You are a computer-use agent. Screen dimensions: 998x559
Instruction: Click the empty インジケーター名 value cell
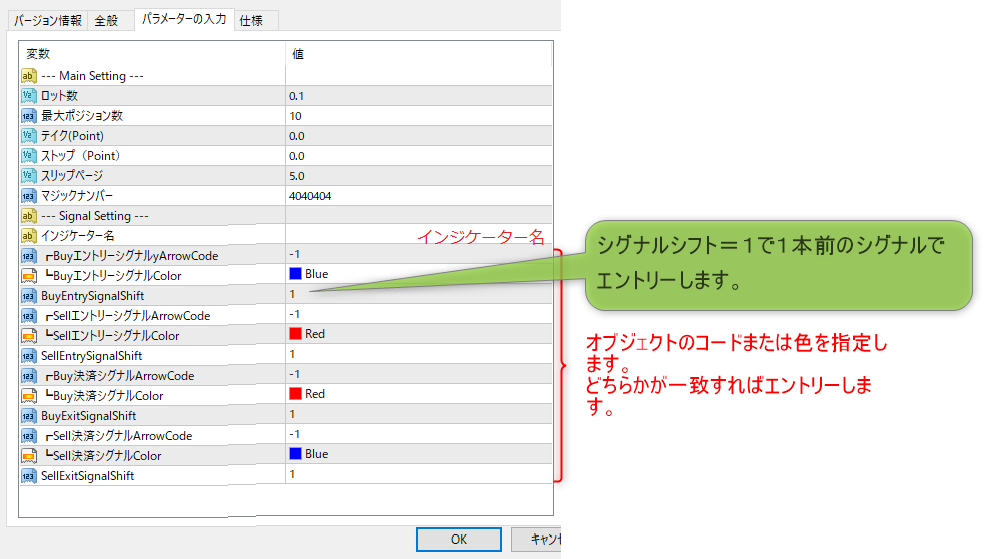pyautogui.click(x=419, y=236)
